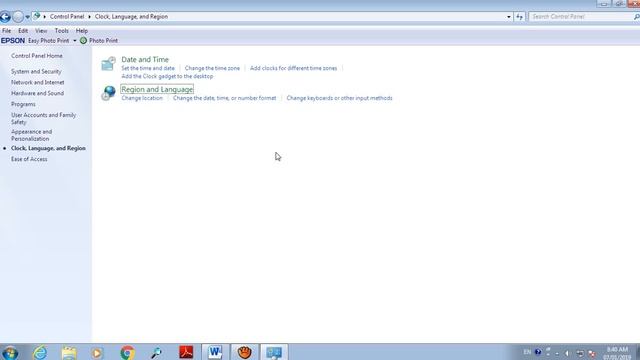Open the Edit menu
The width and height of the screenshot is (640, 360).
coord(23,31)
